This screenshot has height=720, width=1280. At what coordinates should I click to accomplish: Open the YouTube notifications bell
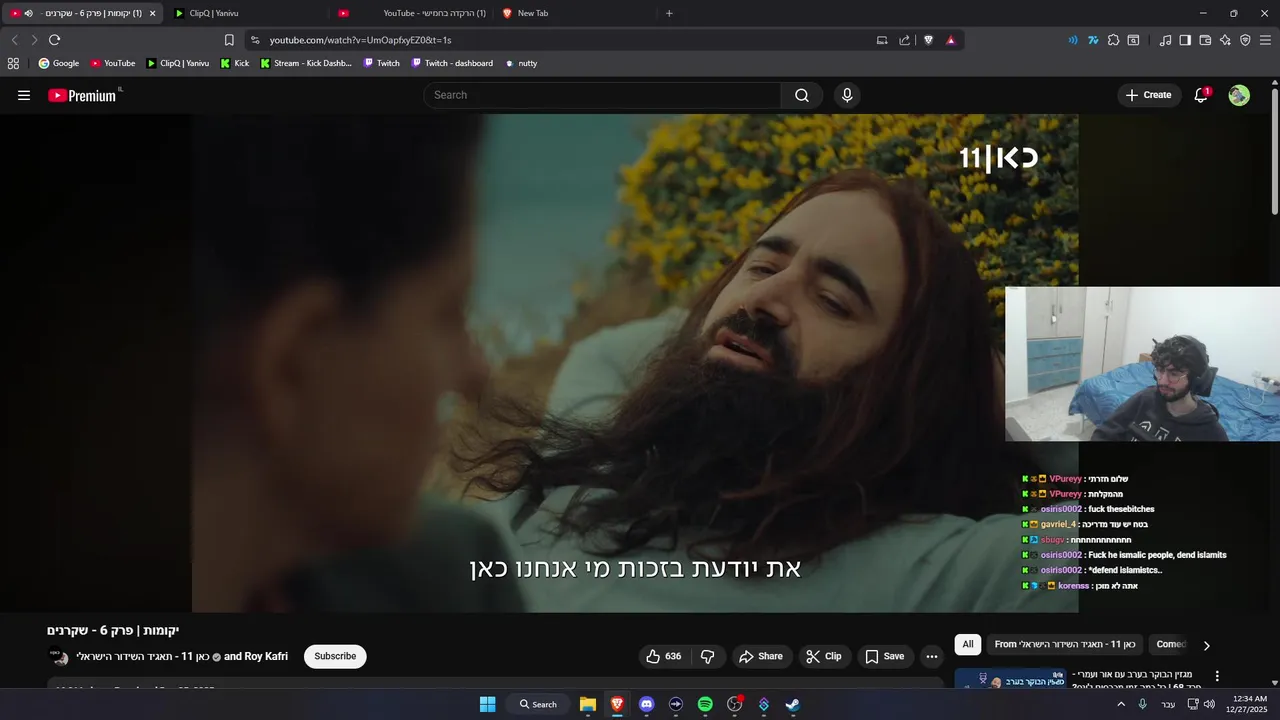1201,95
